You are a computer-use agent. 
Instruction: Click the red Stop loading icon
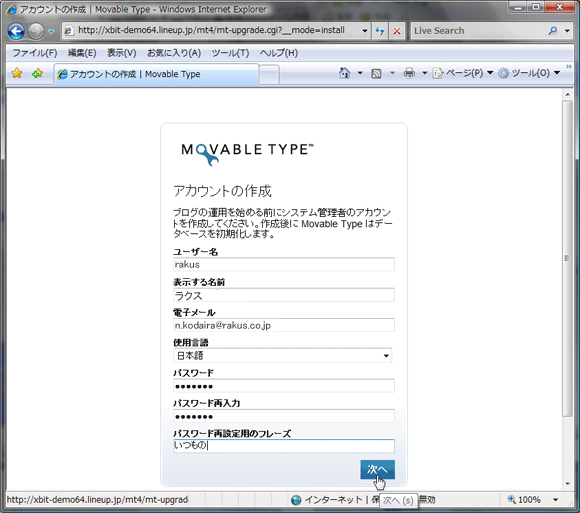(x=397, y=31)
